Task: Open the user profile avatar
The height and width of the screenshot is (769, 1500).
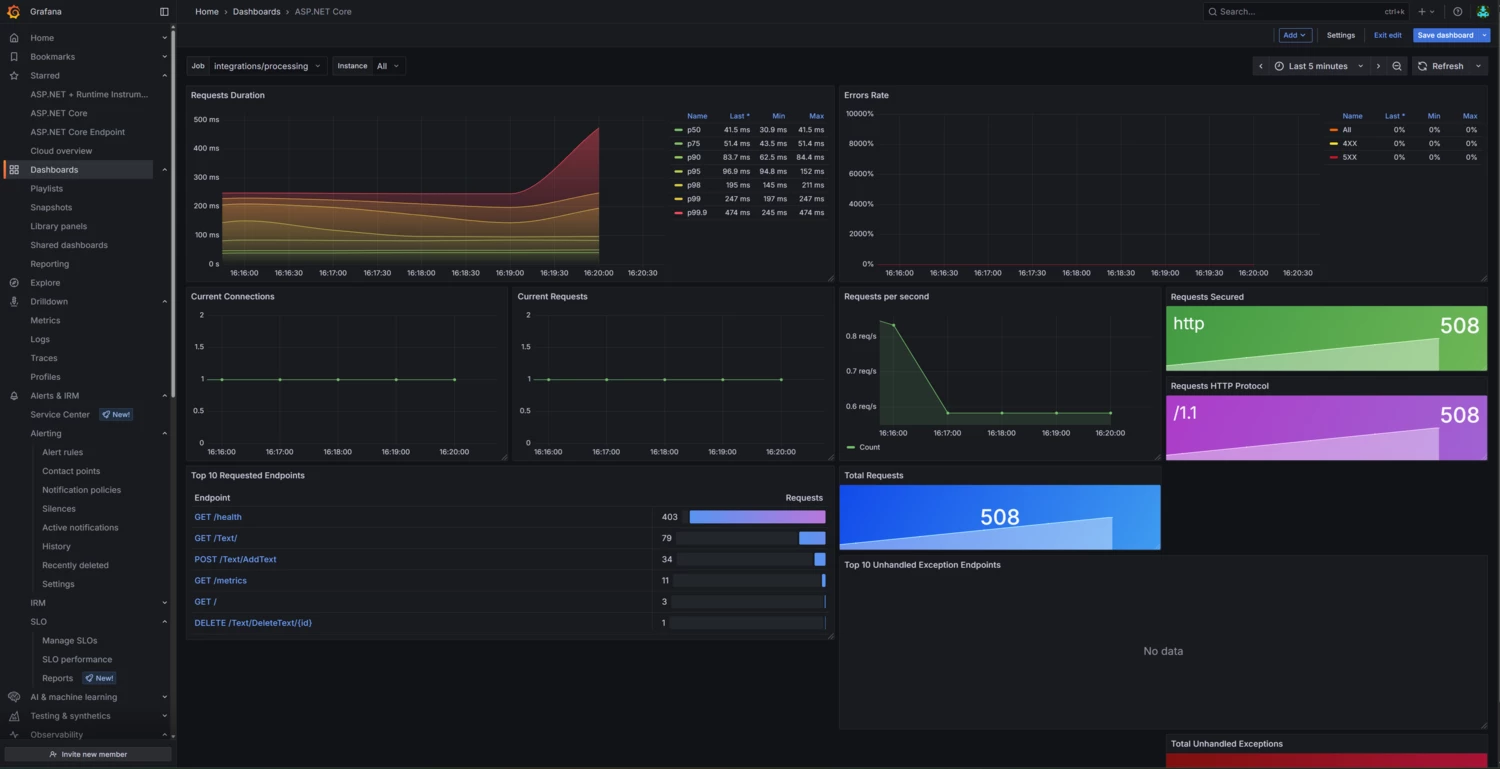Action: (1483, 12)
